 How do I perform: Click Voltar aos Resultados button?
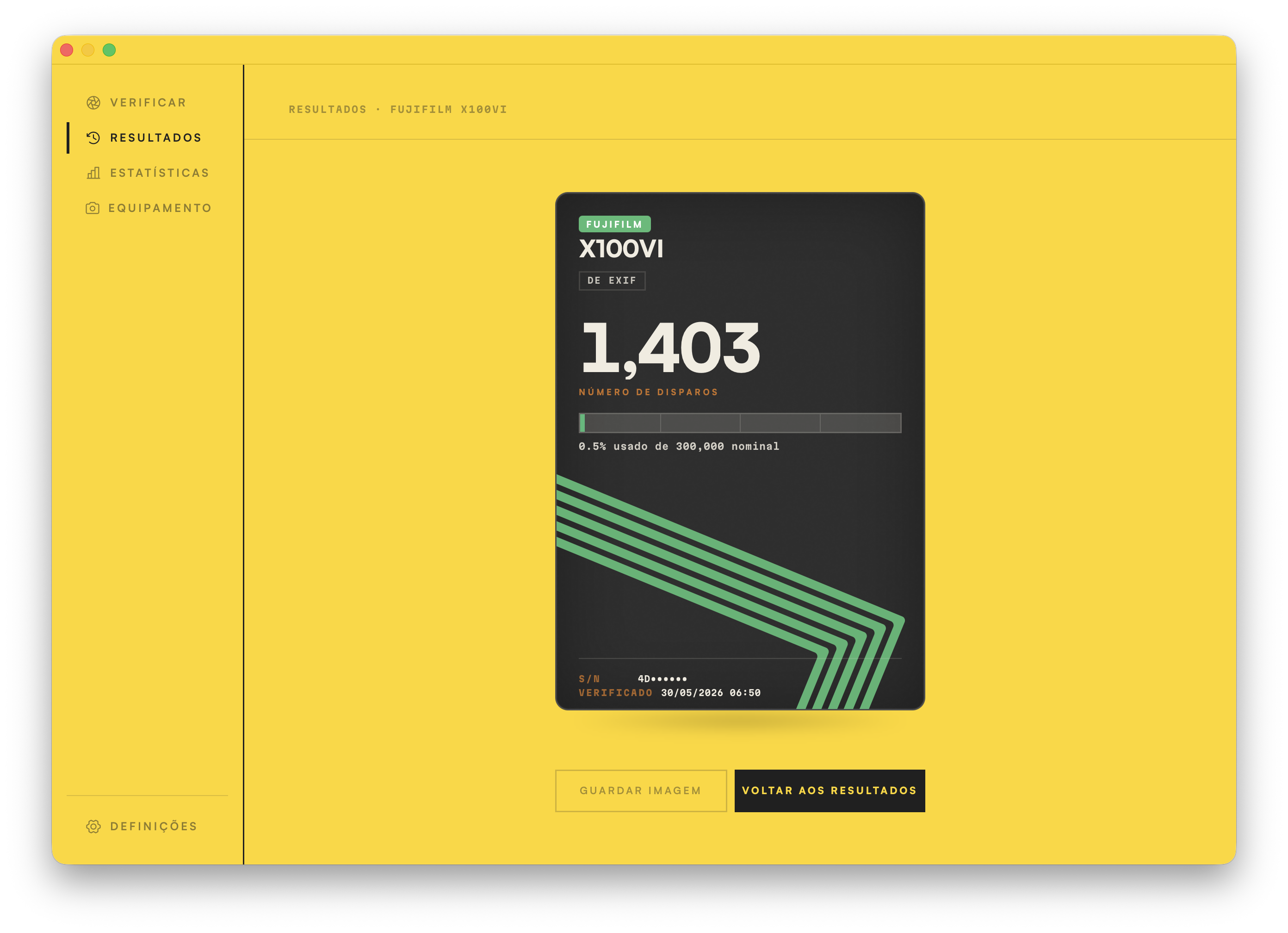pyautogui.click(x=829, y=790)
